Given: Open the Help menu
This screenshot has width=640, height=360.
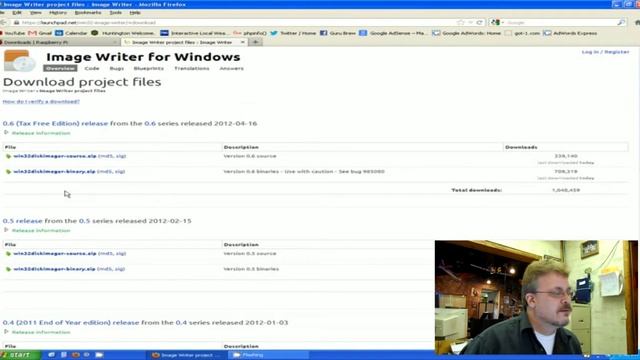Looking at the screenshot, I should click(135, 13).
